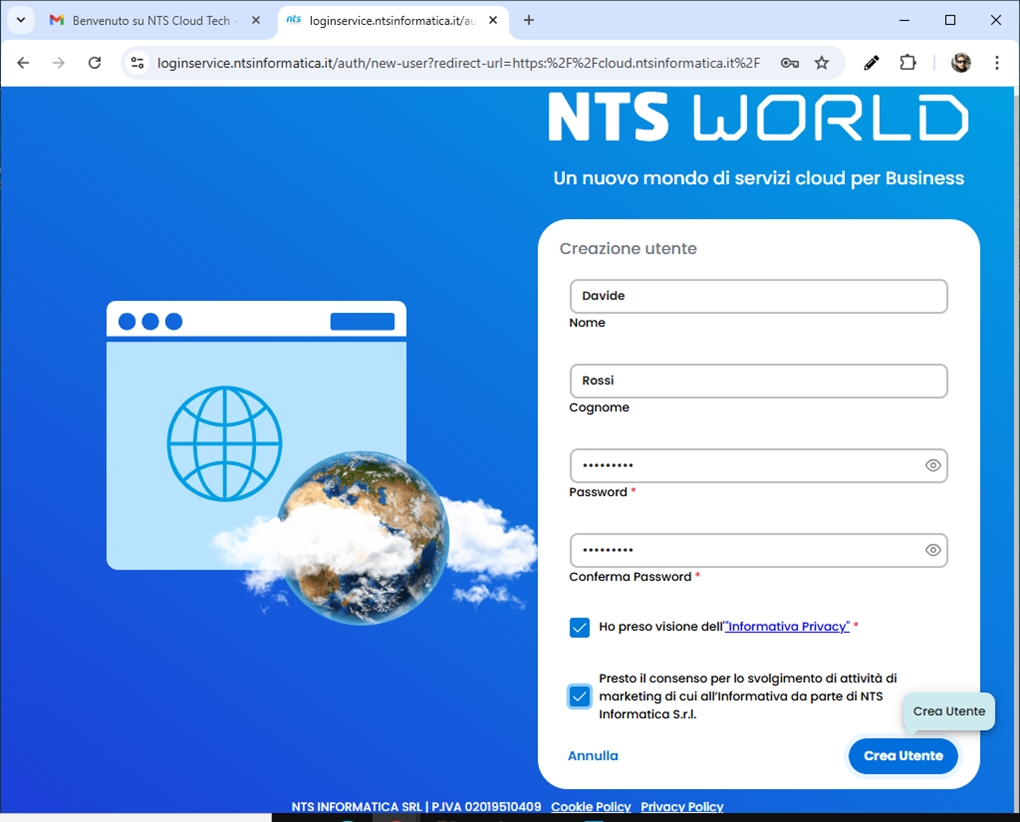Open the Extensions puzzle icon
Viewport: 1020px width, 822px height.
907,63
